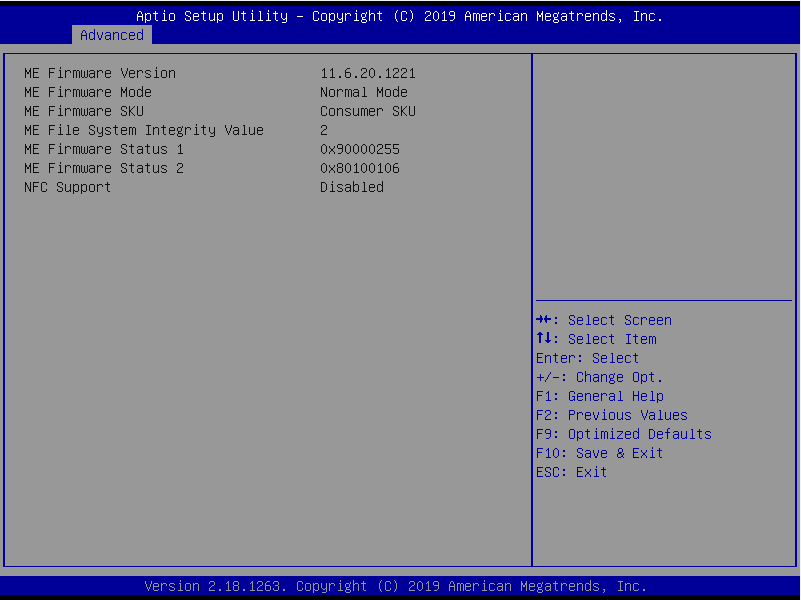
Task: Select the 0x80100106 status value
Action: [x=360, y=168]
